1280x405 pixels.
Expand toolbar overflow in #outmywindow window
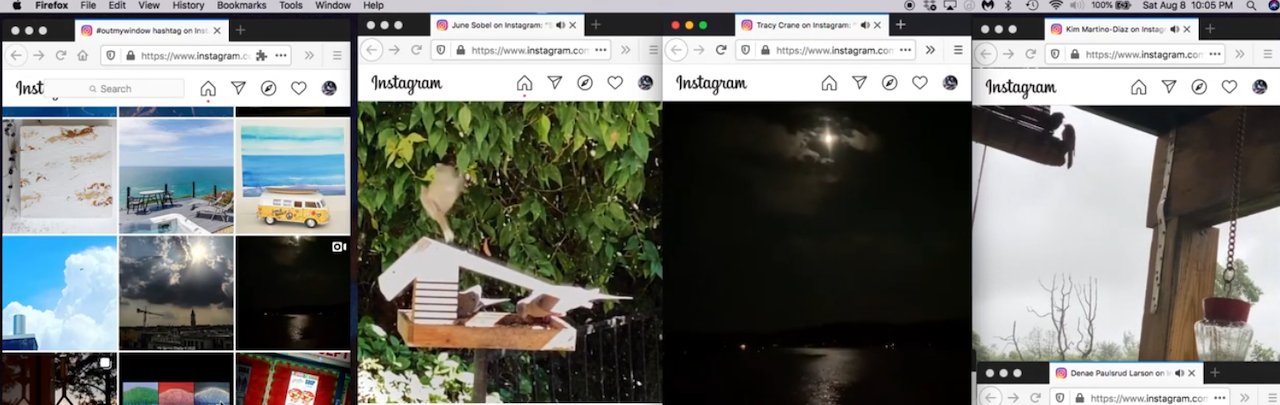click(x=309, y=56)
